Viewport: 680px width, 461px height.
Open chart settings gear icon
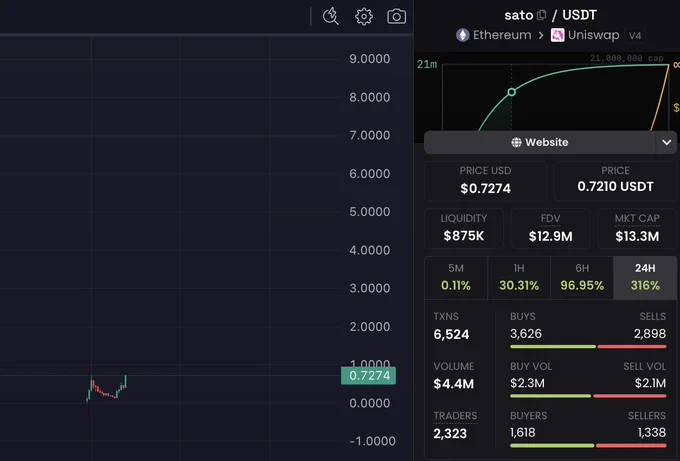pyautogui.click(x=363, y=16)
